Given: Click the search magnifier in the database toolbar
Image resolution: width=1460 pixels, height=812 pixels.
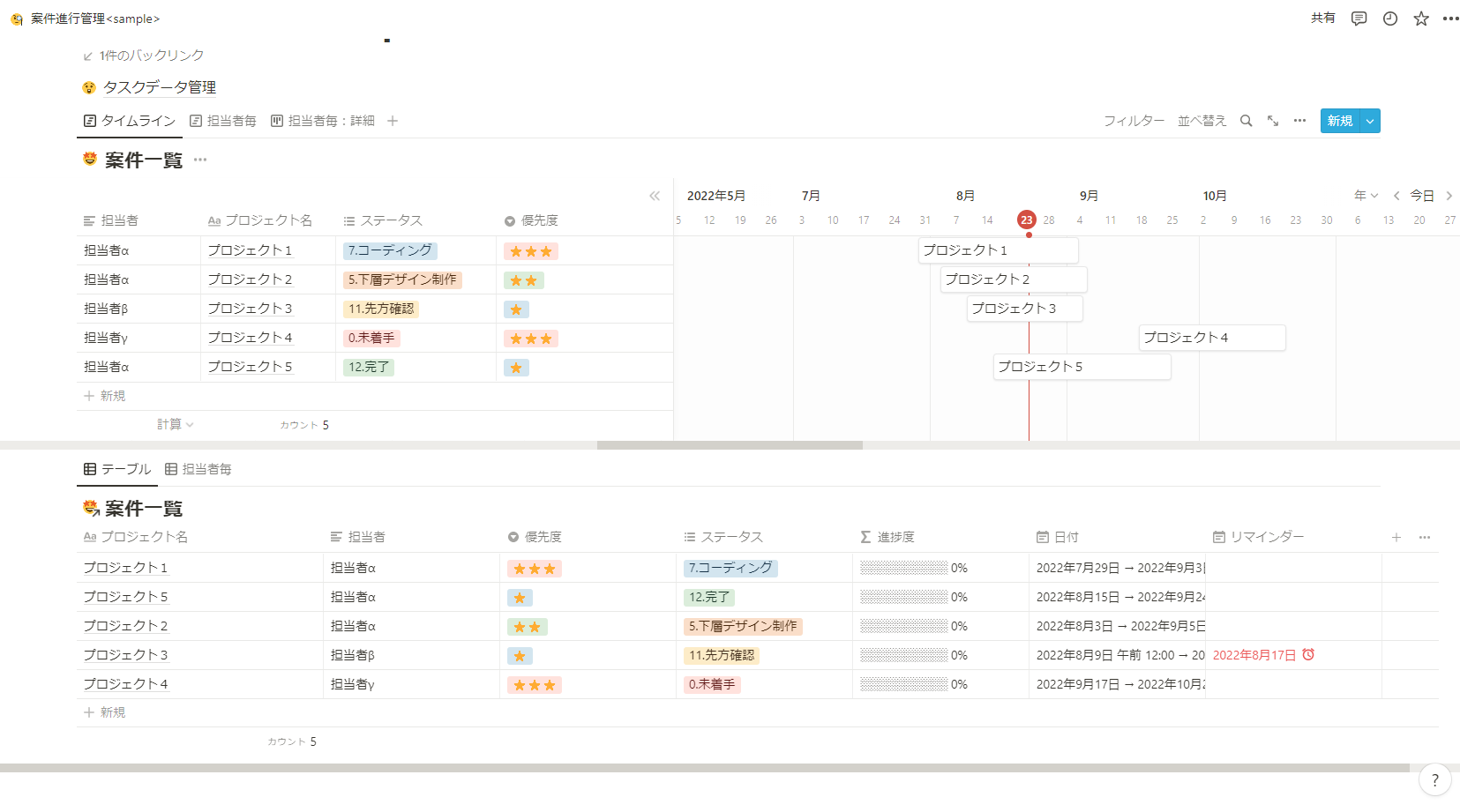Looking at the screenshot, I should 1246,121.
